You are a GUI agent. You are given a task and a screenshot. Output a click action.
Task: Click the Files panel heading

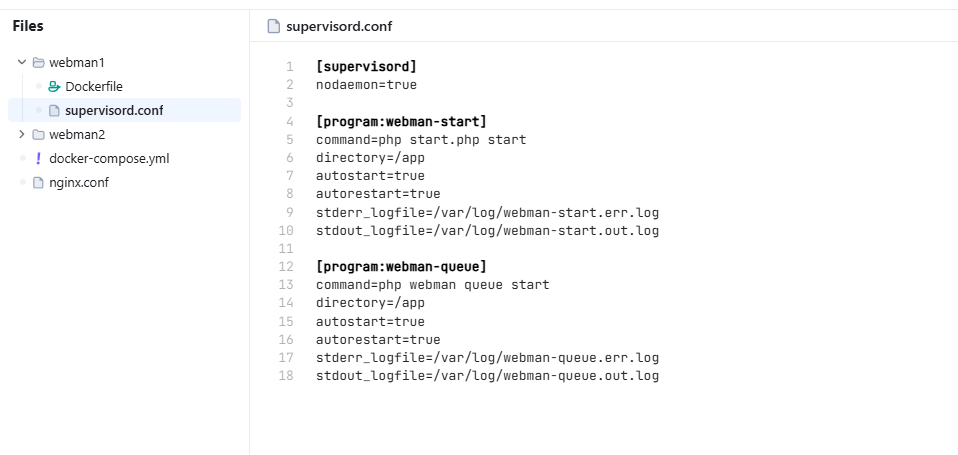click(28, 27)
